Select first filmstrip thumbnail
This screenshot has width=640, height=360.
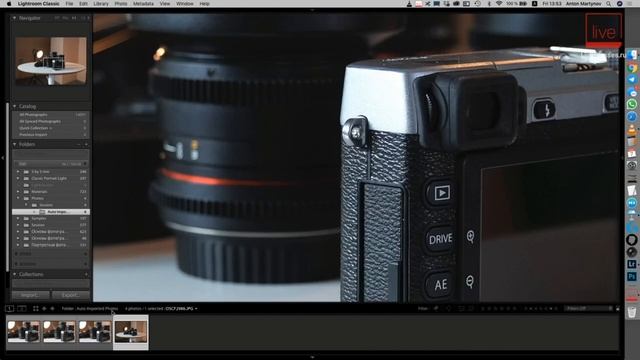pyautogui.click(x=24, y=331)
